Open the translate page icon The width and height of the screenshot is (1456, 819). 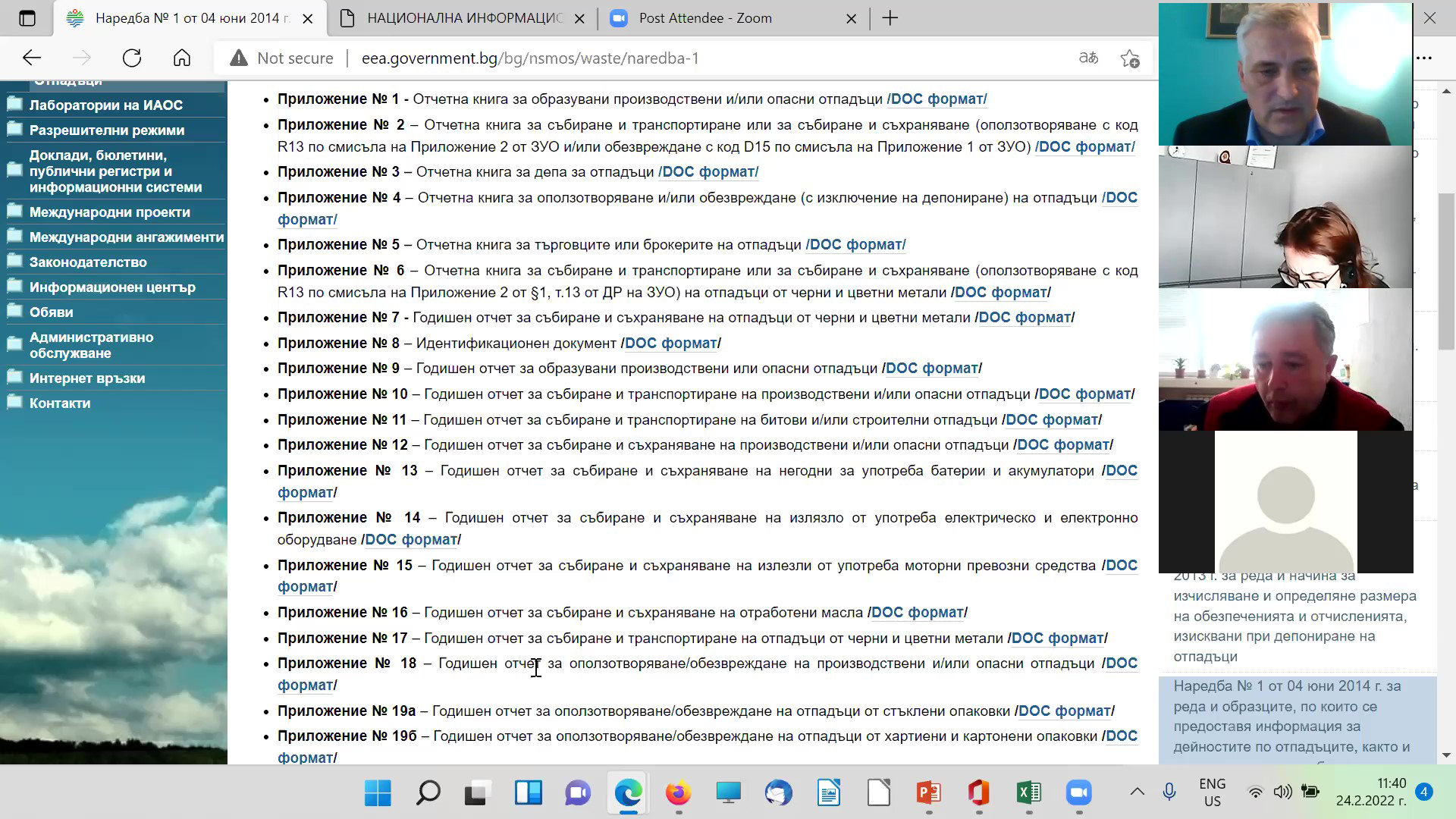[1088, 58]
